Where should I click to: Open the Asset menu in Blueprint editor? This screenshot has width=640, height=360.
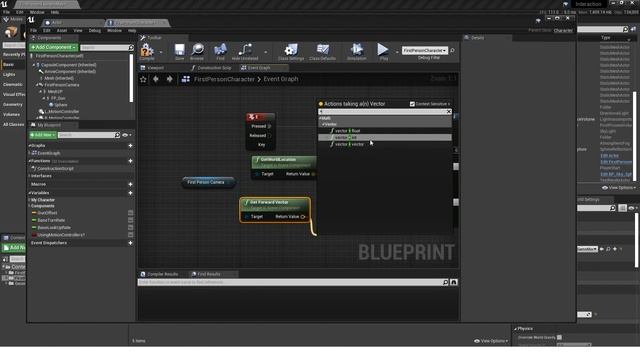(x=62, y=31)
